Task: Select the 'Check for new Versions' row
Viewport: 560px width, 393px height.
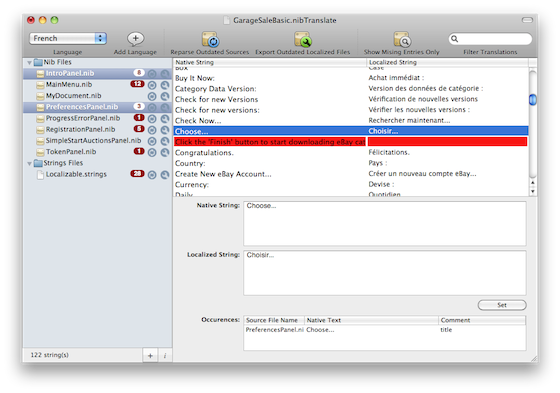Action: pyautogui.click(x=351, y=99)
